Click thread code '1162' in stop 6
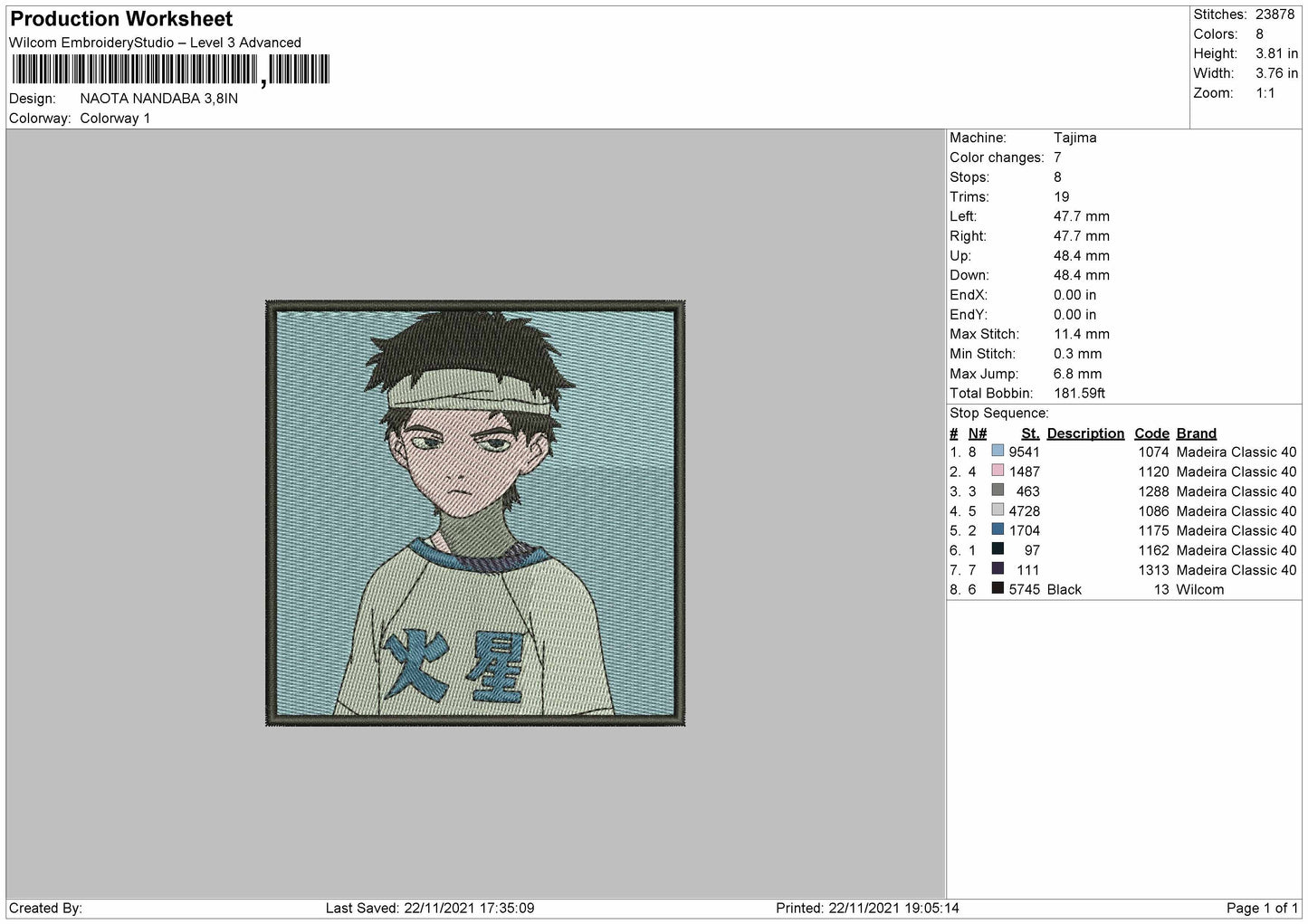The height and width of the screenshot is (924, 1308). click(1153, 551)
